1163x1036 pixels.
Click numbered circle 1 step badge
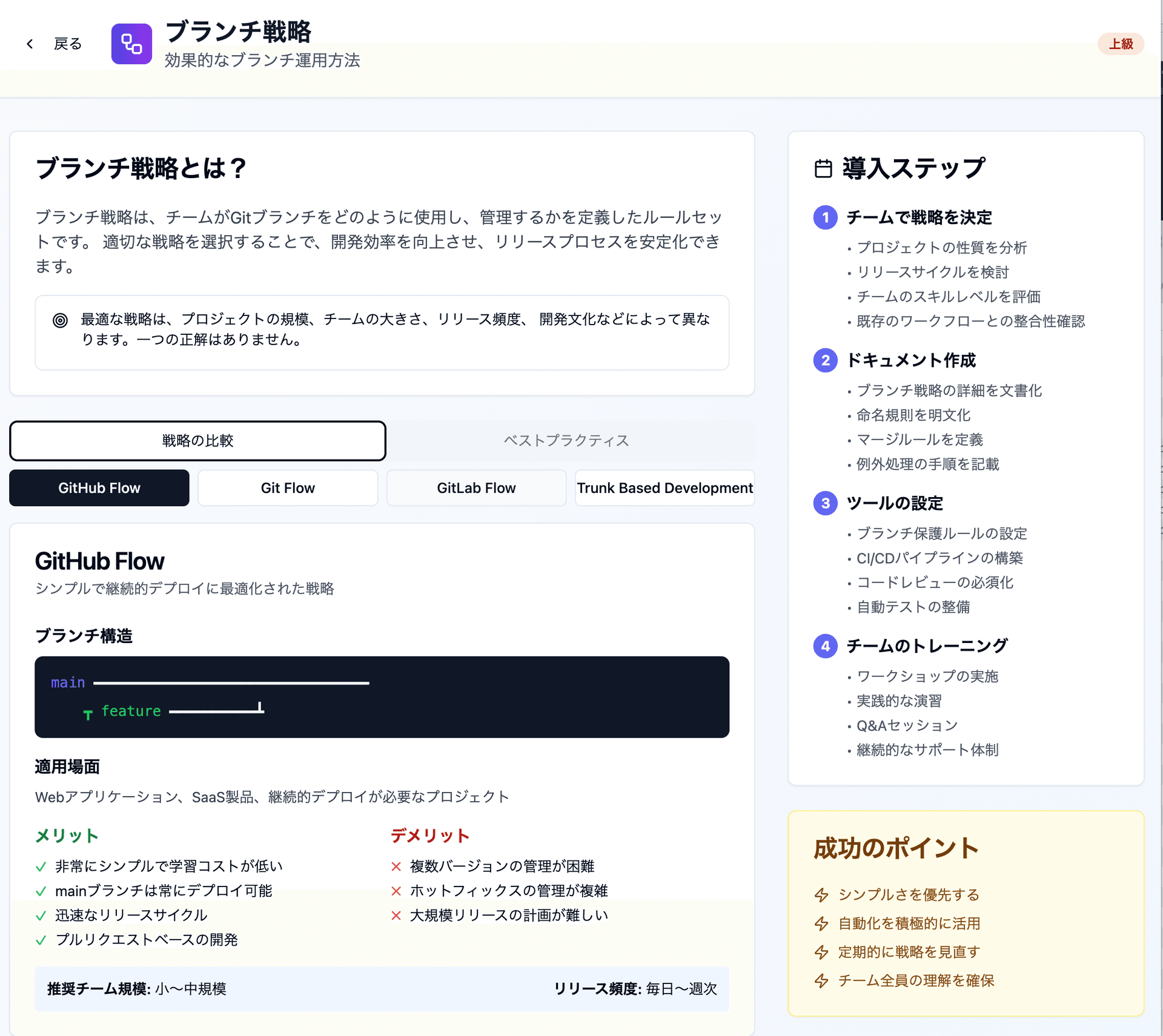(825, 217)
